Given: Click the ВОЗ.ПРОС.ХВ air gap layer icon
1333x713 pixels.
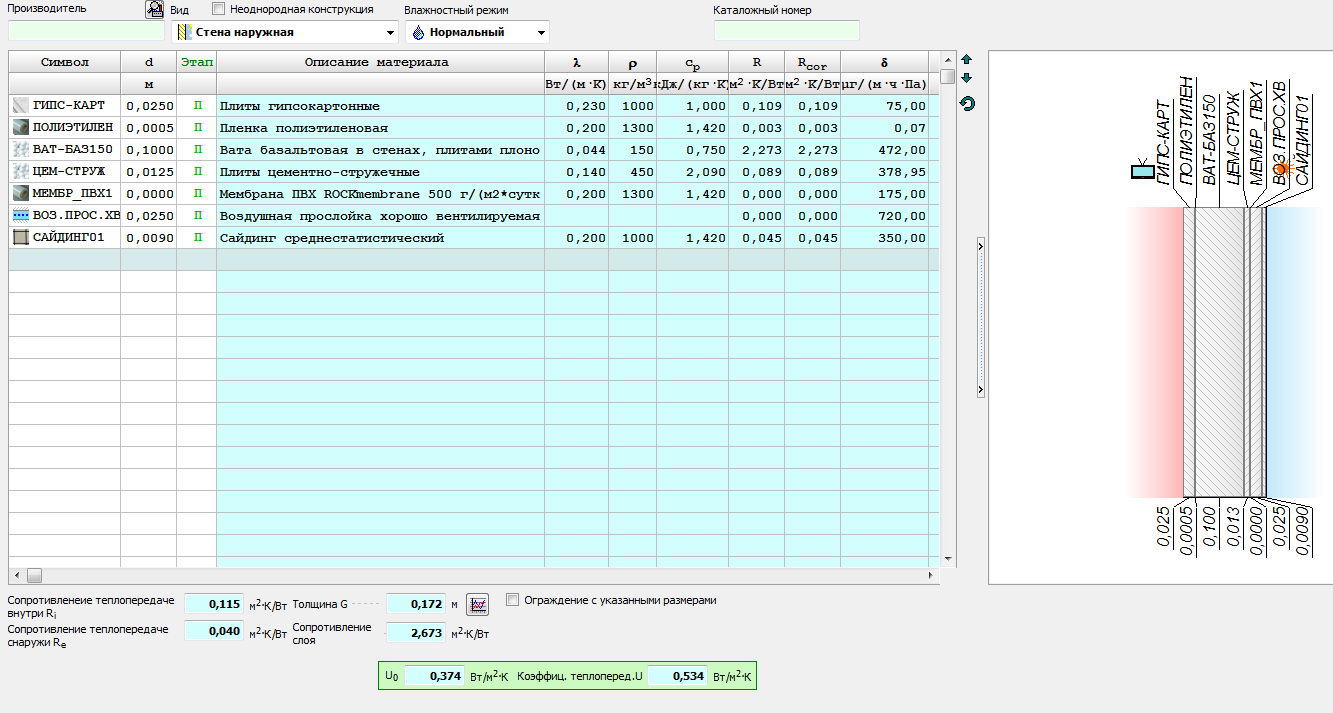Looking at the screenshot, I should coord(21,216).
